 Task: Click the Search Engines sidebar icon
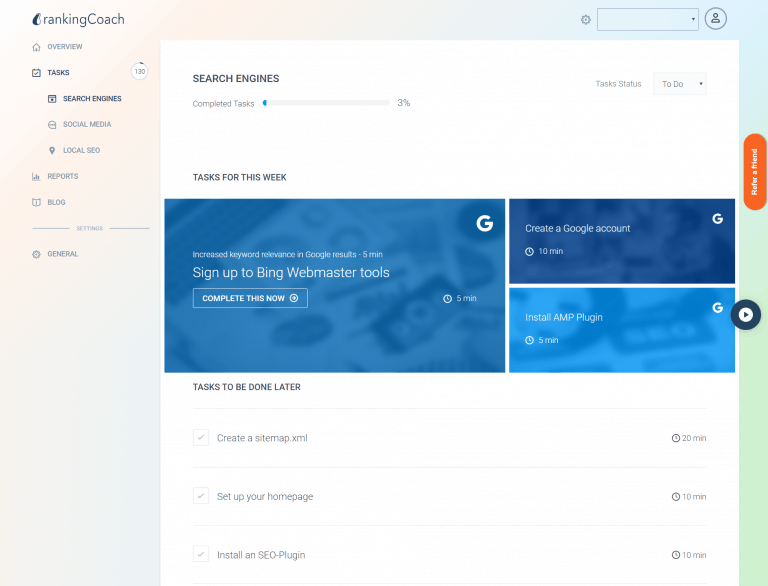(x=52, y=98)
